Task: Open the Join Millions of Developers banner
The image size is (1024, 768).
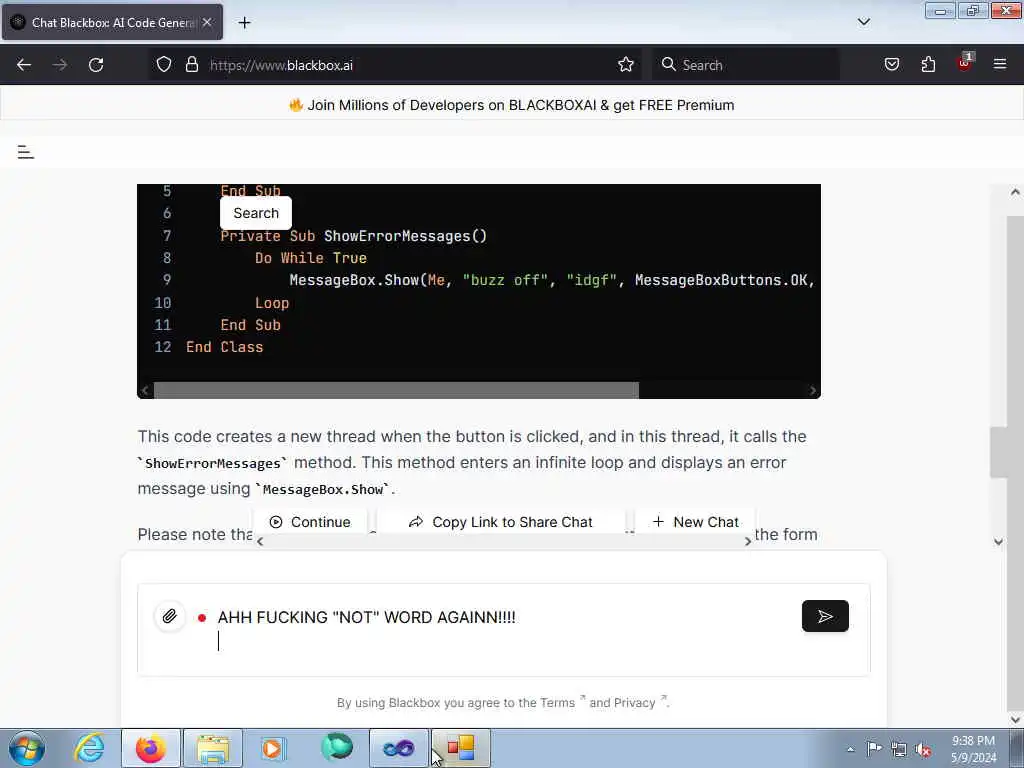Action: point(512,105)
